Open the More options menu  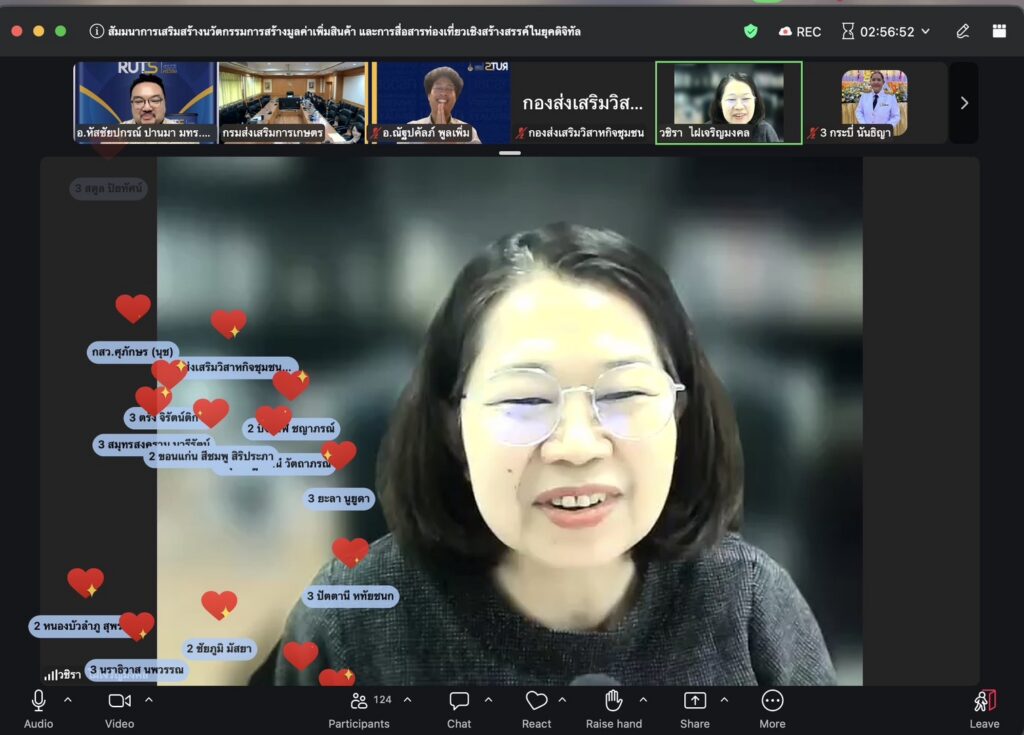(x=773, y=701)
